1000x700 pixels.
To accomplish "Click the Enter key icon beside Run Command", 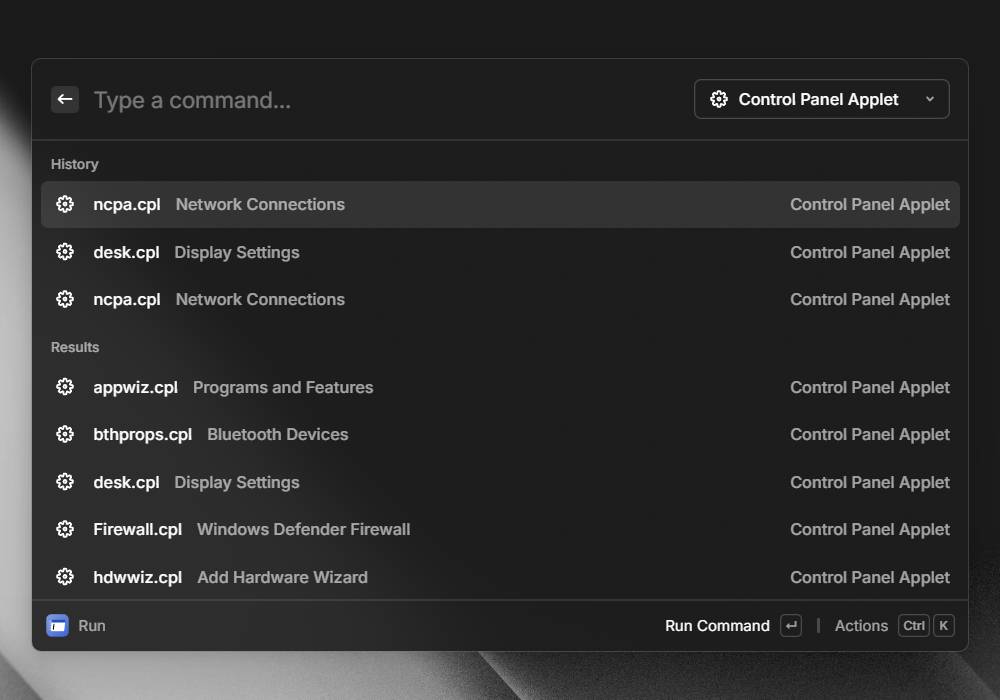I will (791, 626).
